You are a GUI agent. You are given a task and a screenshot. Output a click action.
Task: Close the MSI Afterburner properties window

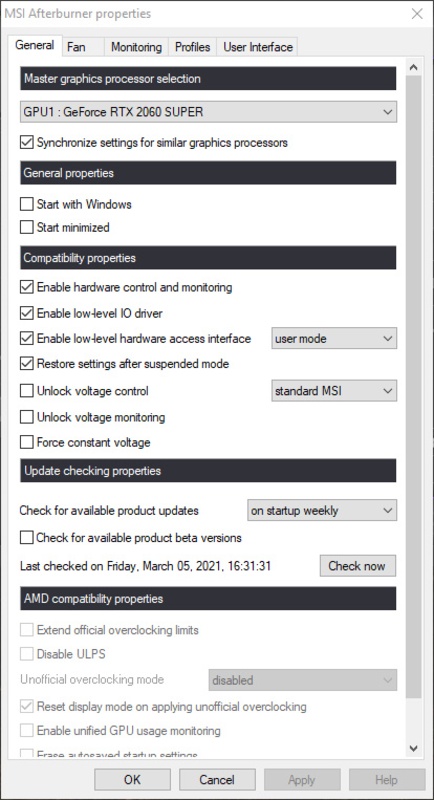pos(417,14)
